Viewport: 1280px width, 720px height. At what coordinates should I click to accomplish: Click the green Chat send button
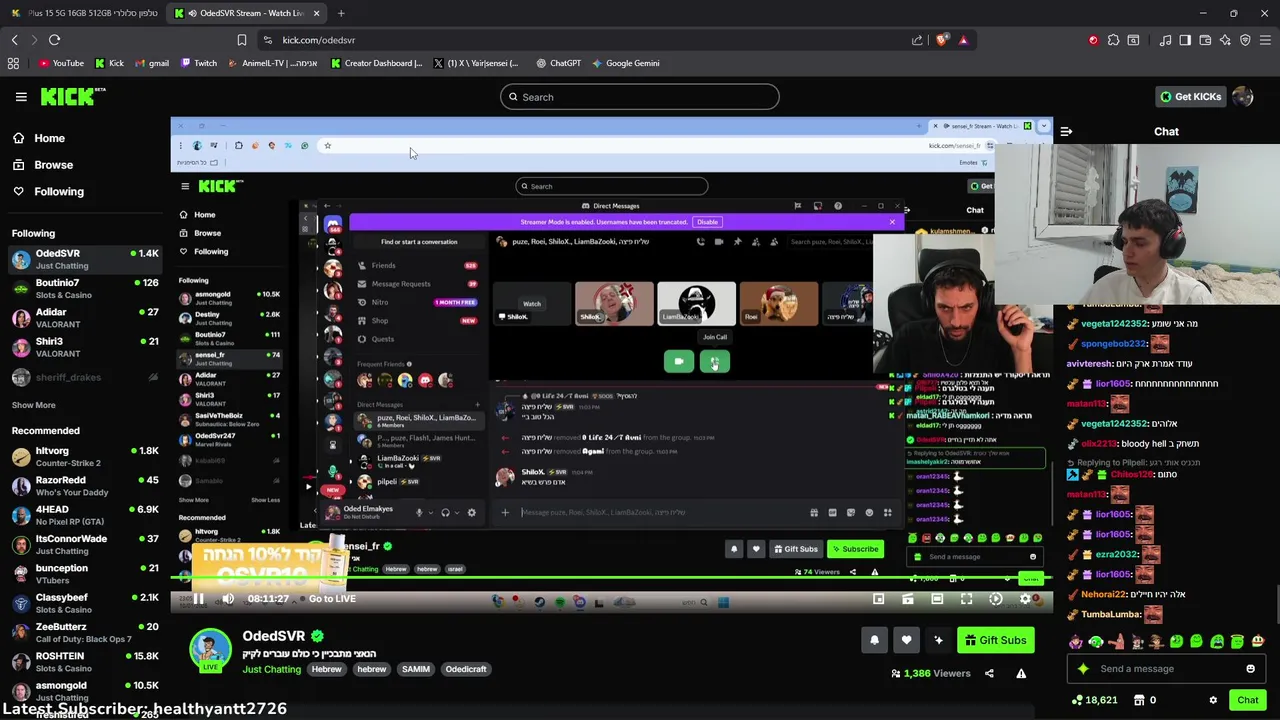tap(1247, 700)
